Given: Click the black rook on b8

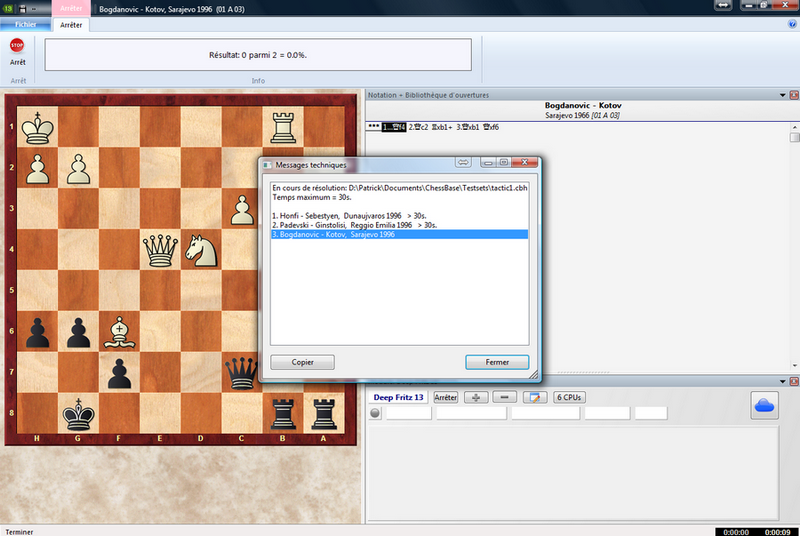Looking at the screenshot, I should point(283,414).
